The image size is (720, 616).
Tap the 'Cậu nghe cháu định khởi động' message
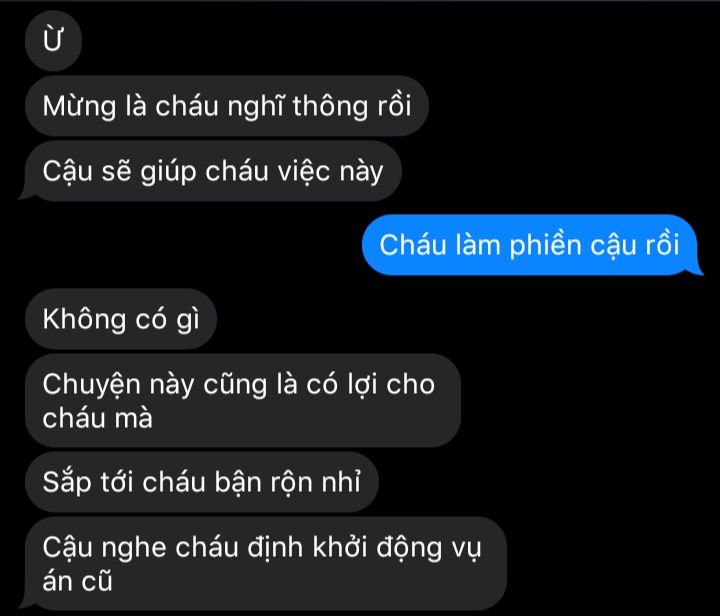coord(263,564)
